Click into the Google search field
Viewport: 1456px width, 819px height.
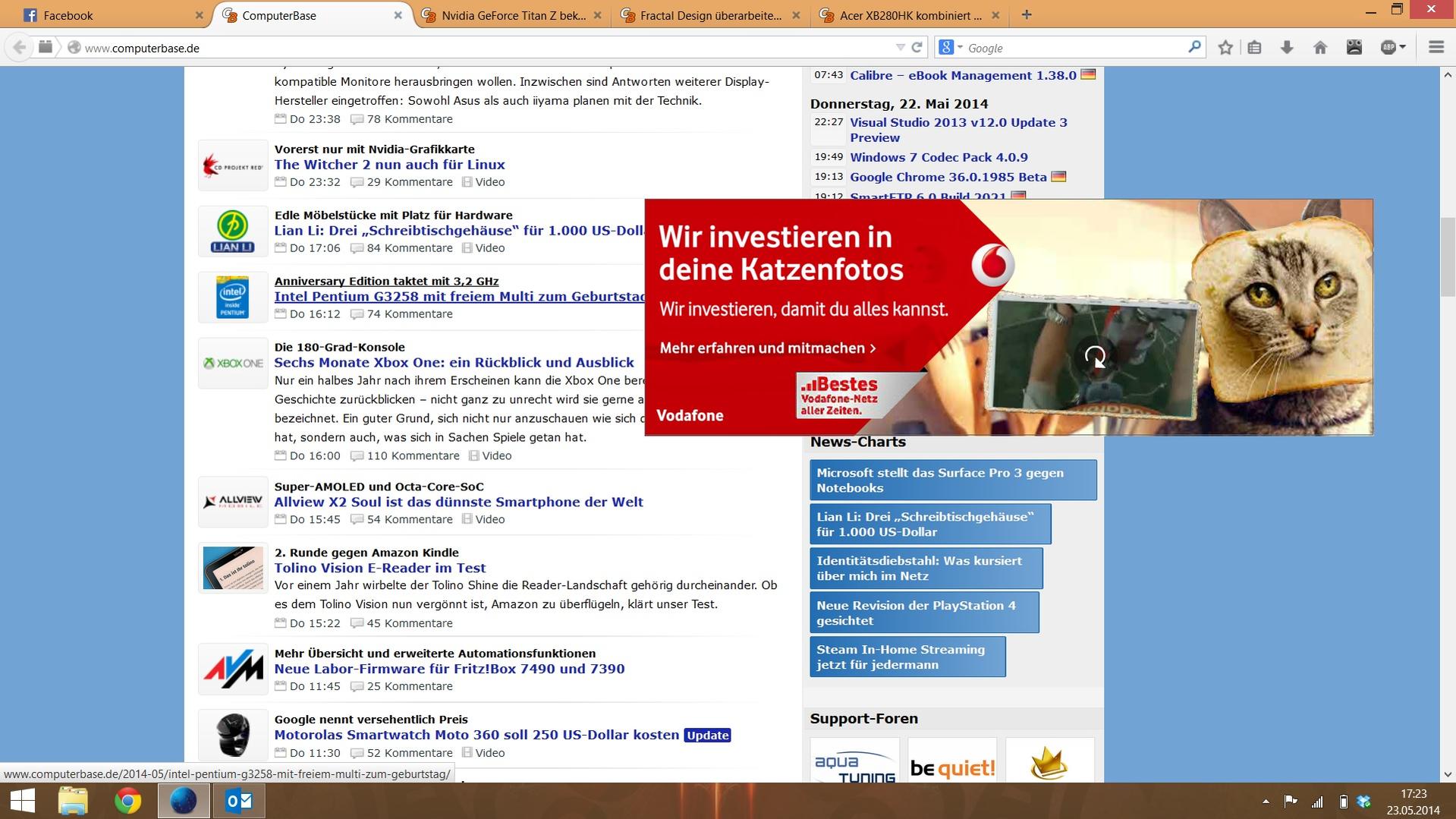tap(1074, 47)
